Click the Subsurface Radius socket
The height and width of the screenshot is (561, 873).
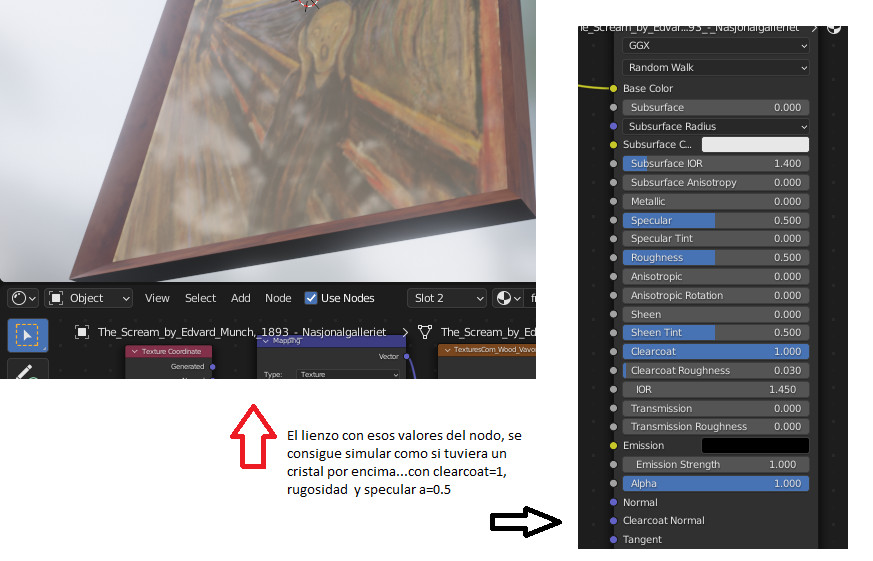[613, 126]
